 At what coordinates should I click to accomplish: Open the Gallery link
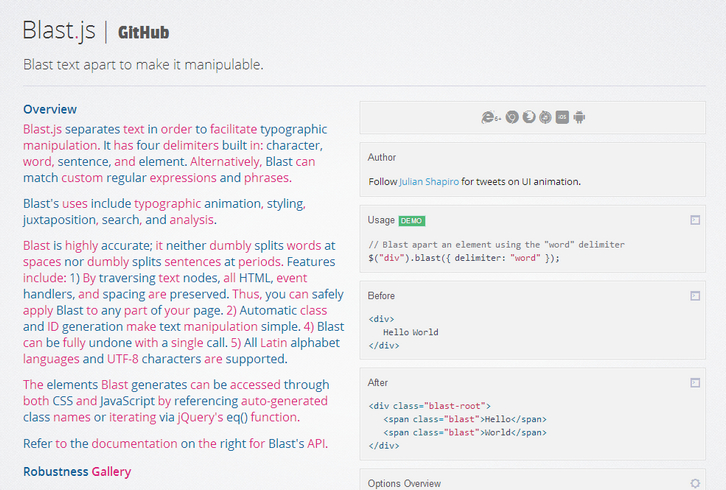(x=111, y=471)
